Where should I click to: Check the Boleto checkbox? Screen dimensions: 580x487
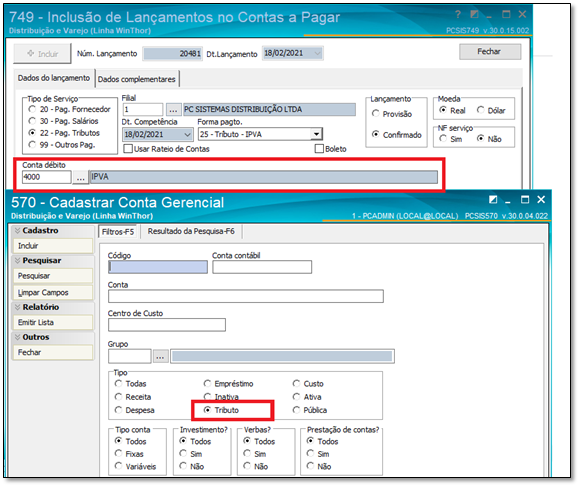tap(319, 149)
